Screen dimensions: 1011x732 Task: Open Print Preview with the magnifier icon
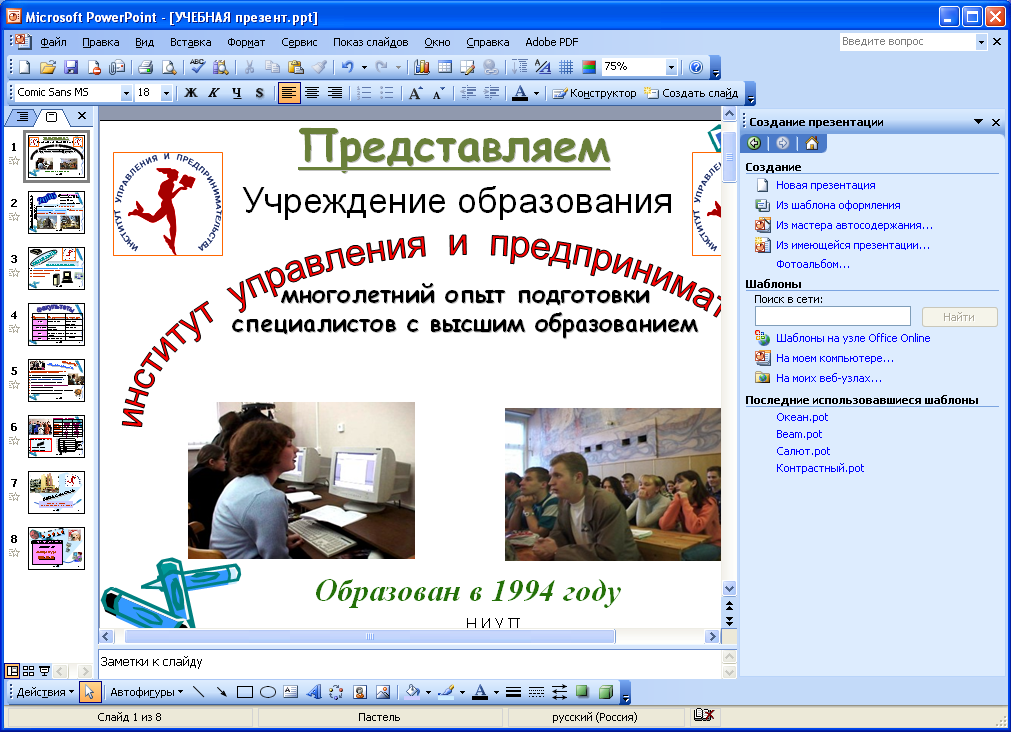[169, 67]
